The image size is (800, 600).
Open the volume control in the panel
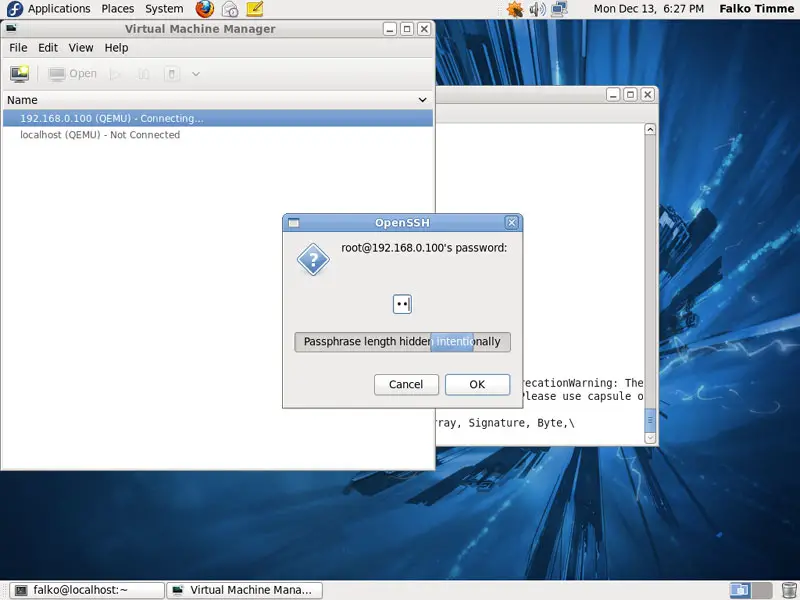tap(537, 9)
